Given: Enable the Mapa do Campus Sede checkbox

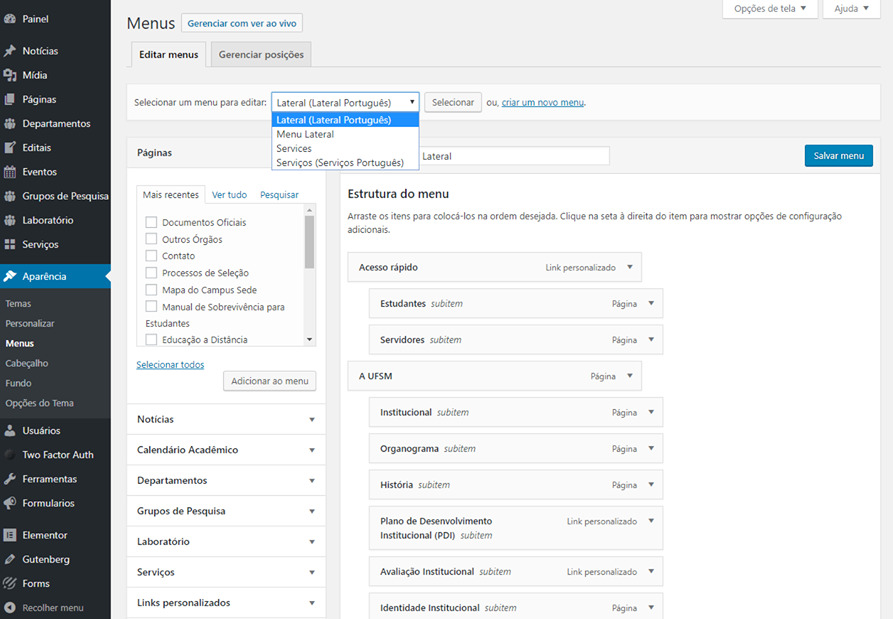Looking at the screenshot, I should 151,289.
